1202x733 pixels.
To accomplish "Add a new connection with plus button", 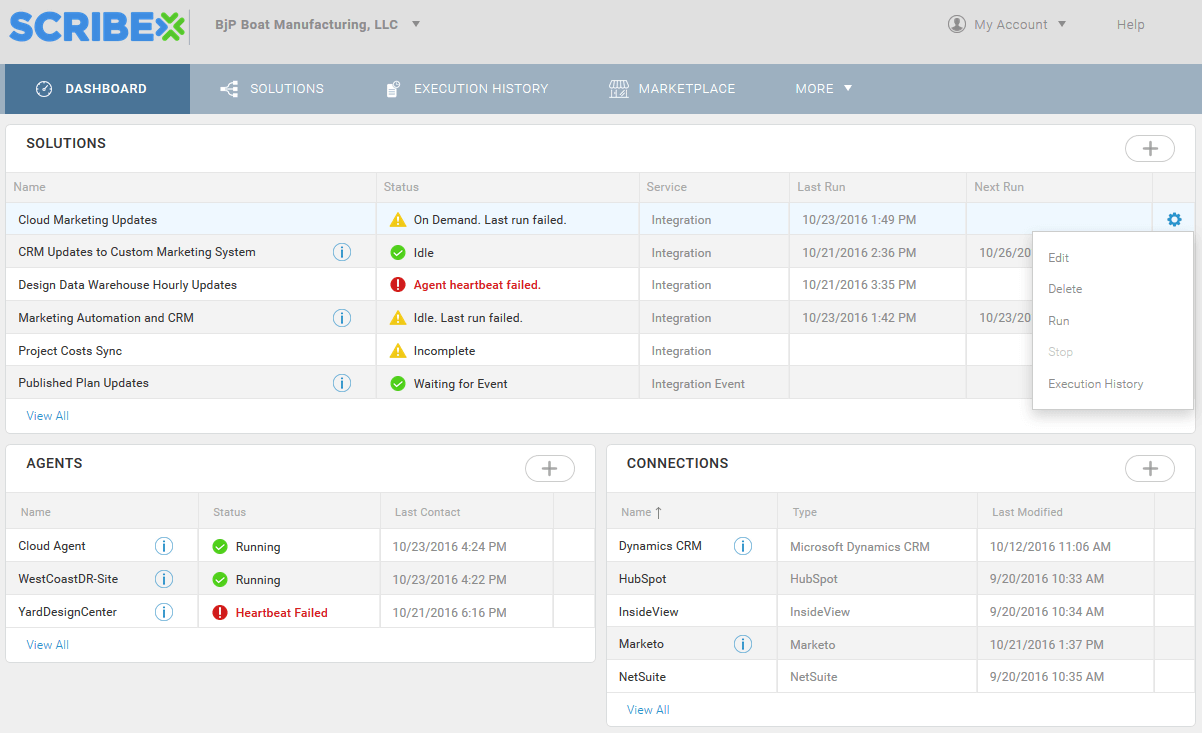I will [1150, 468].
